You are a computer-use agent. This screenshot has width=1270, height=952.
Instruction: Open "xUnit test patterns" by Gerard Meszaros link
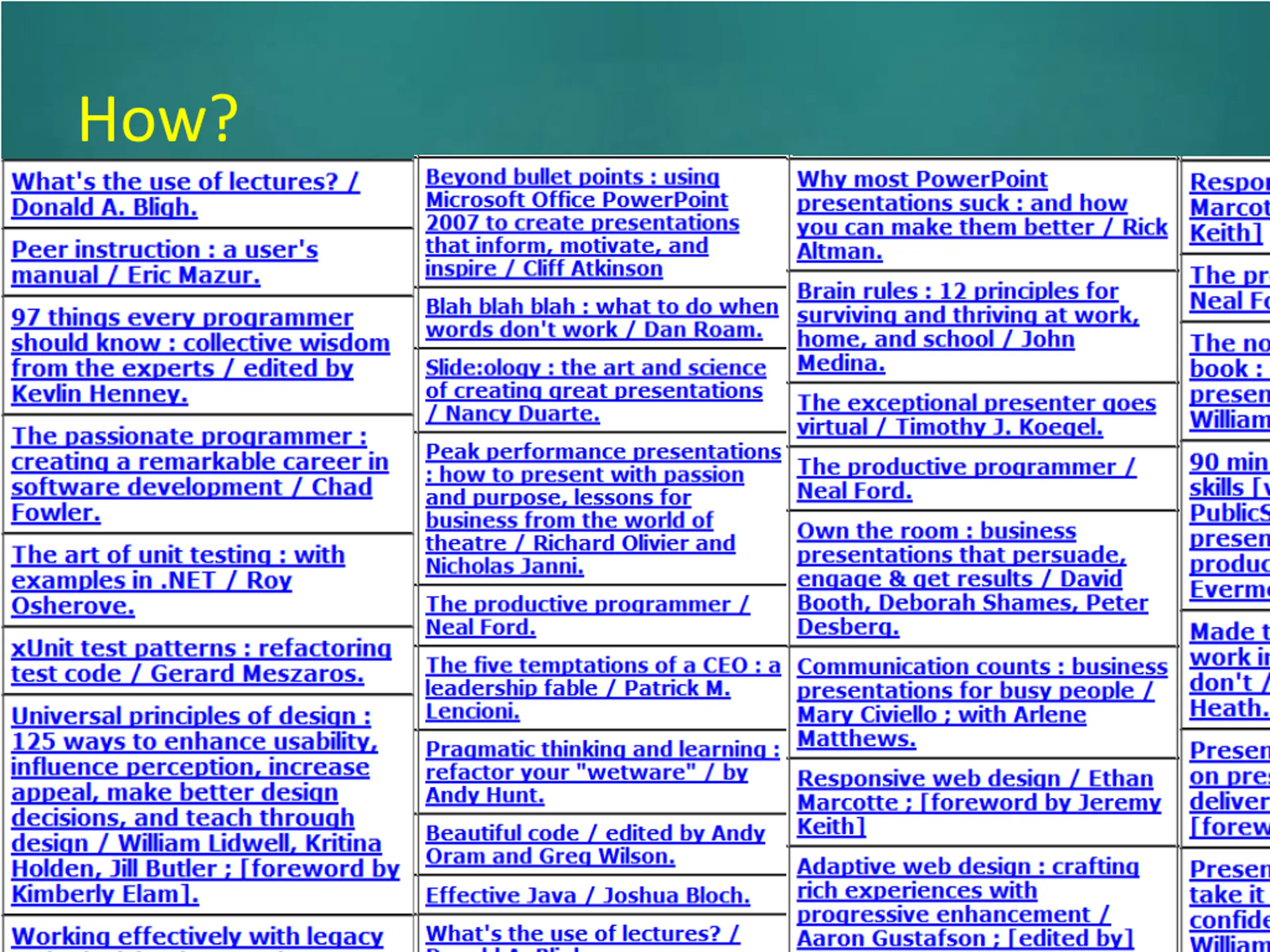pos(201,661)
